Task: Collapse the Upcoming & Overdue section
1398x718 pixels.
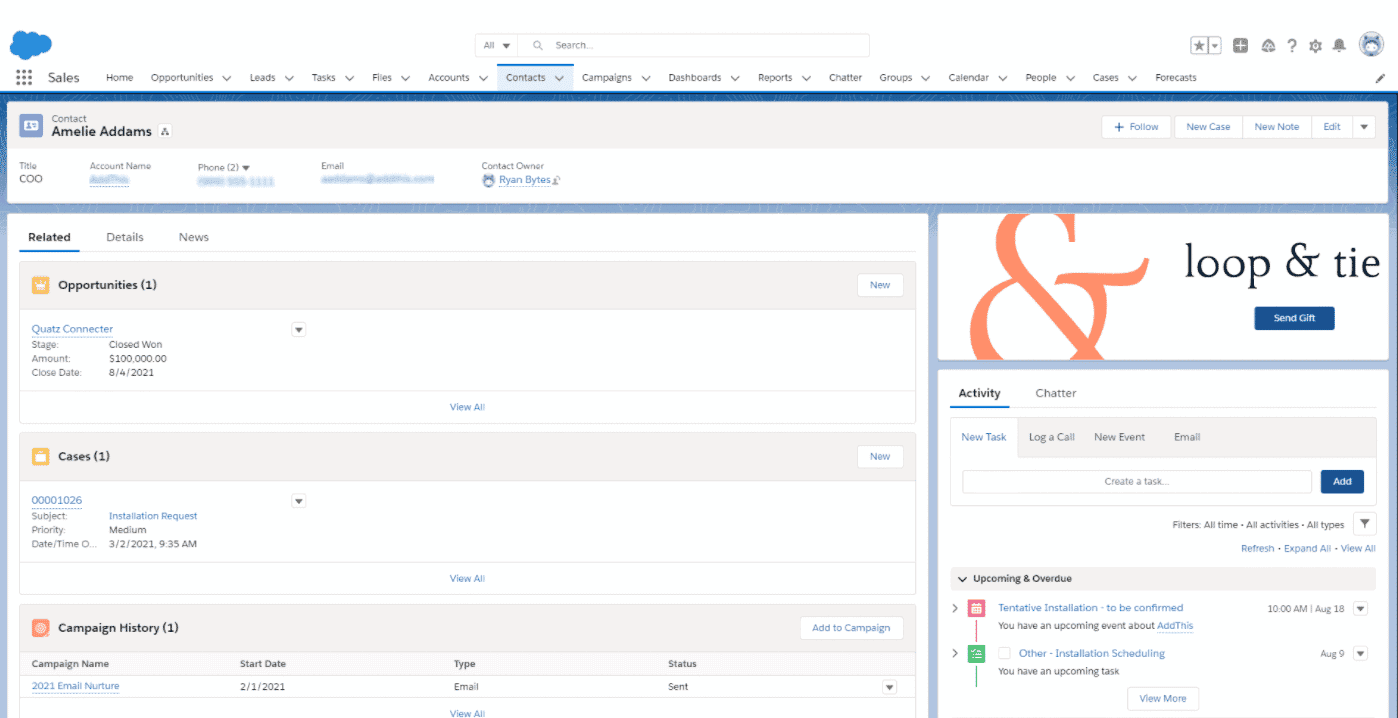Action: (962, 579)
